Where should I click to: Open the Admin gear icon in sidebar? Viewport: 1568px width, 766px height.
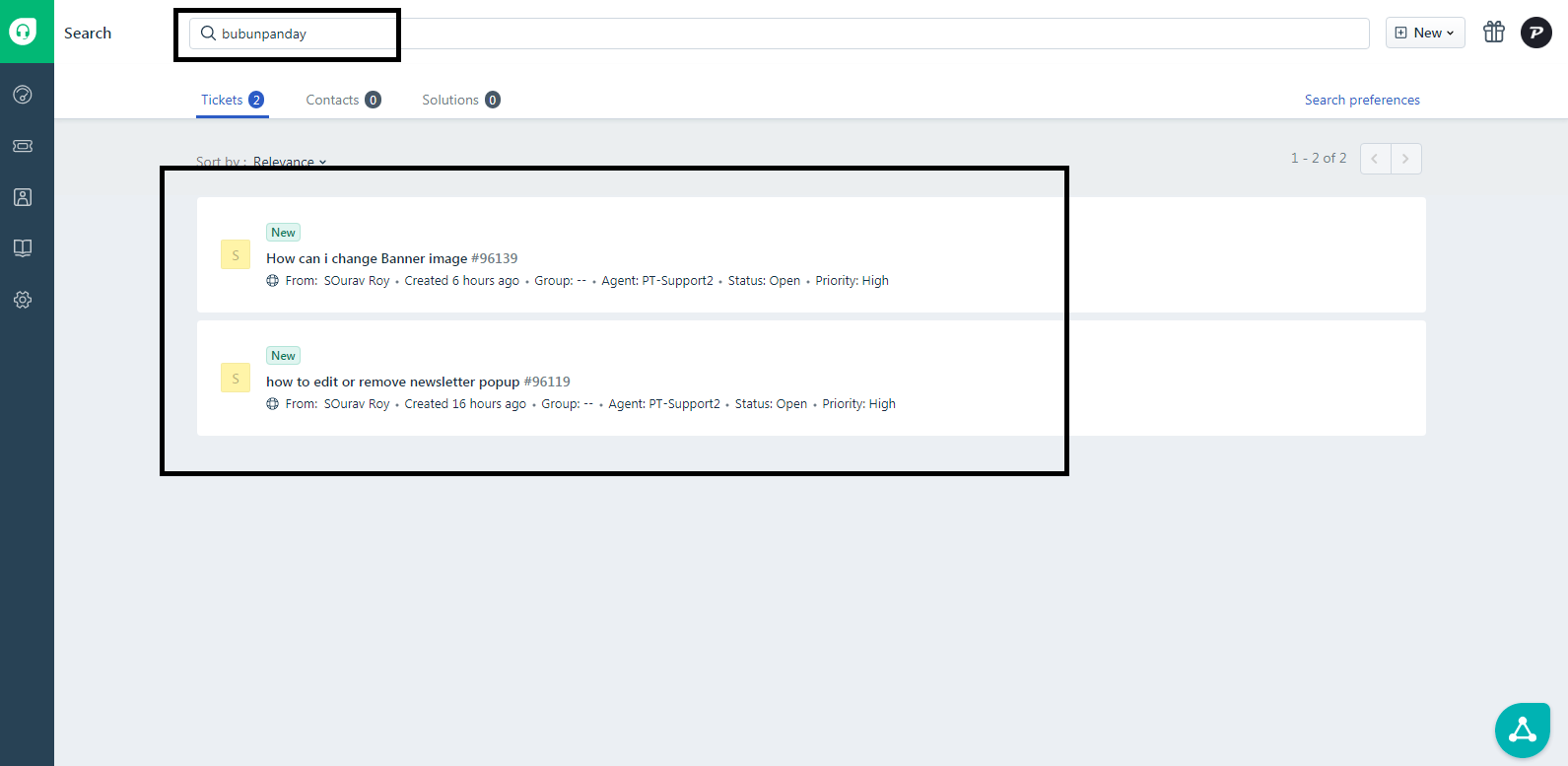coord(23,300)
